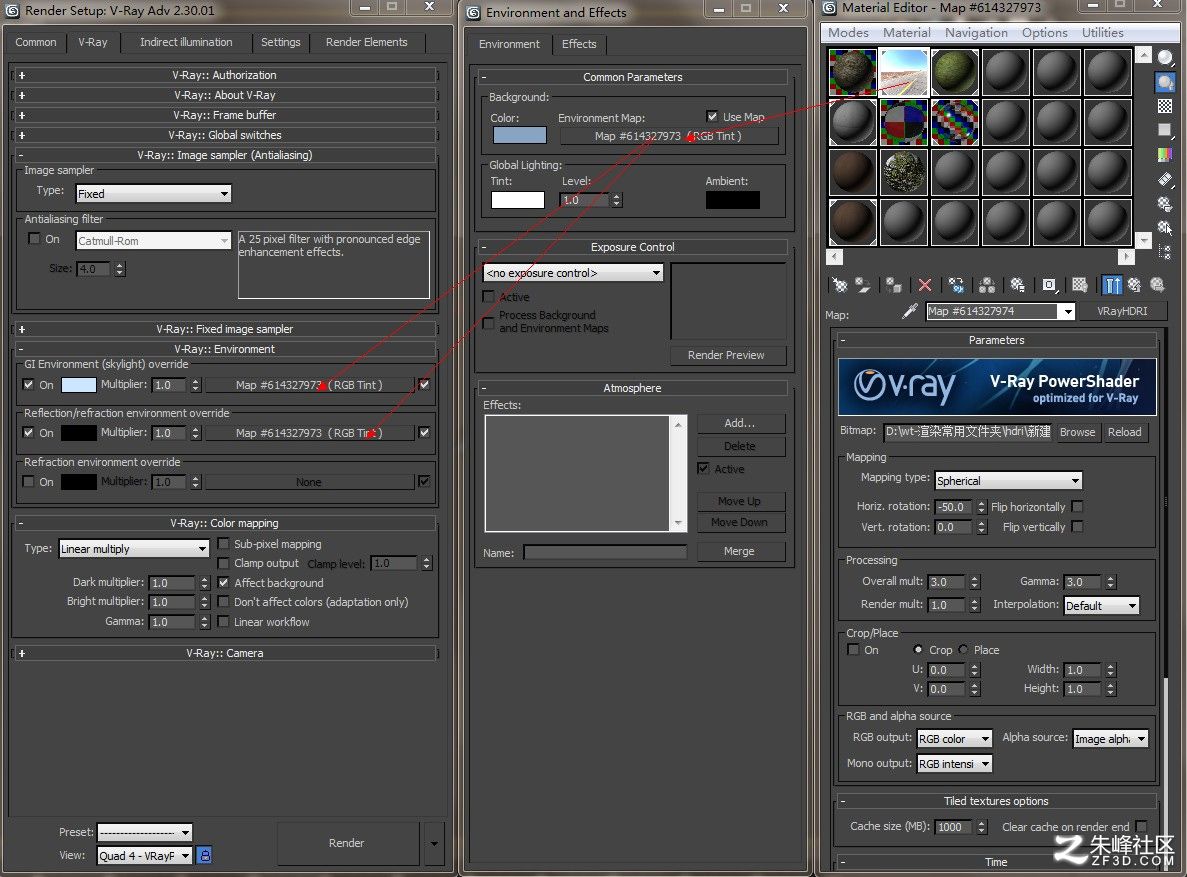Toggle Affect background checkbox
1187x877 pixels.
tap(223, 582)
